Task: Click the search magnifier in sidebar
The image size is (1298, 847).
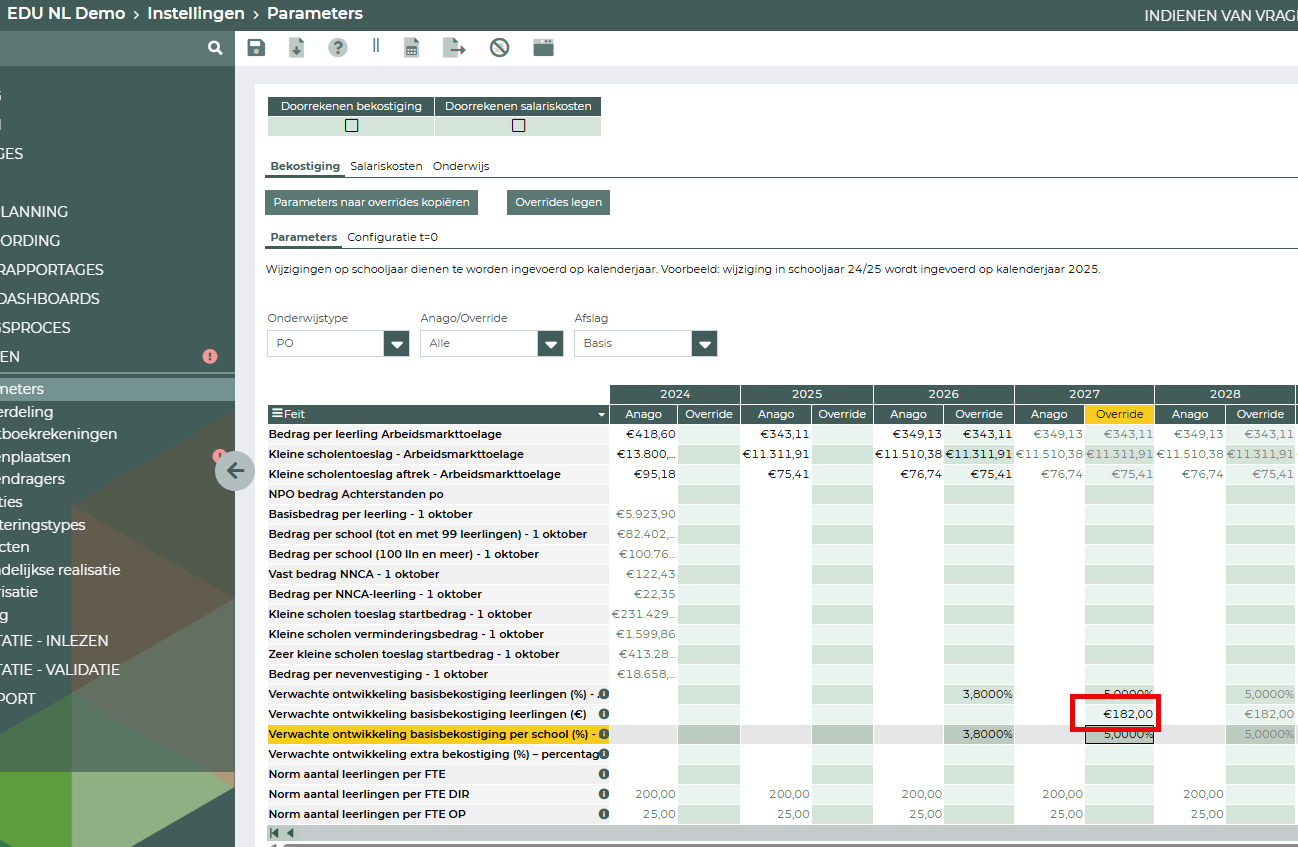Action: (x=215, y=48)
